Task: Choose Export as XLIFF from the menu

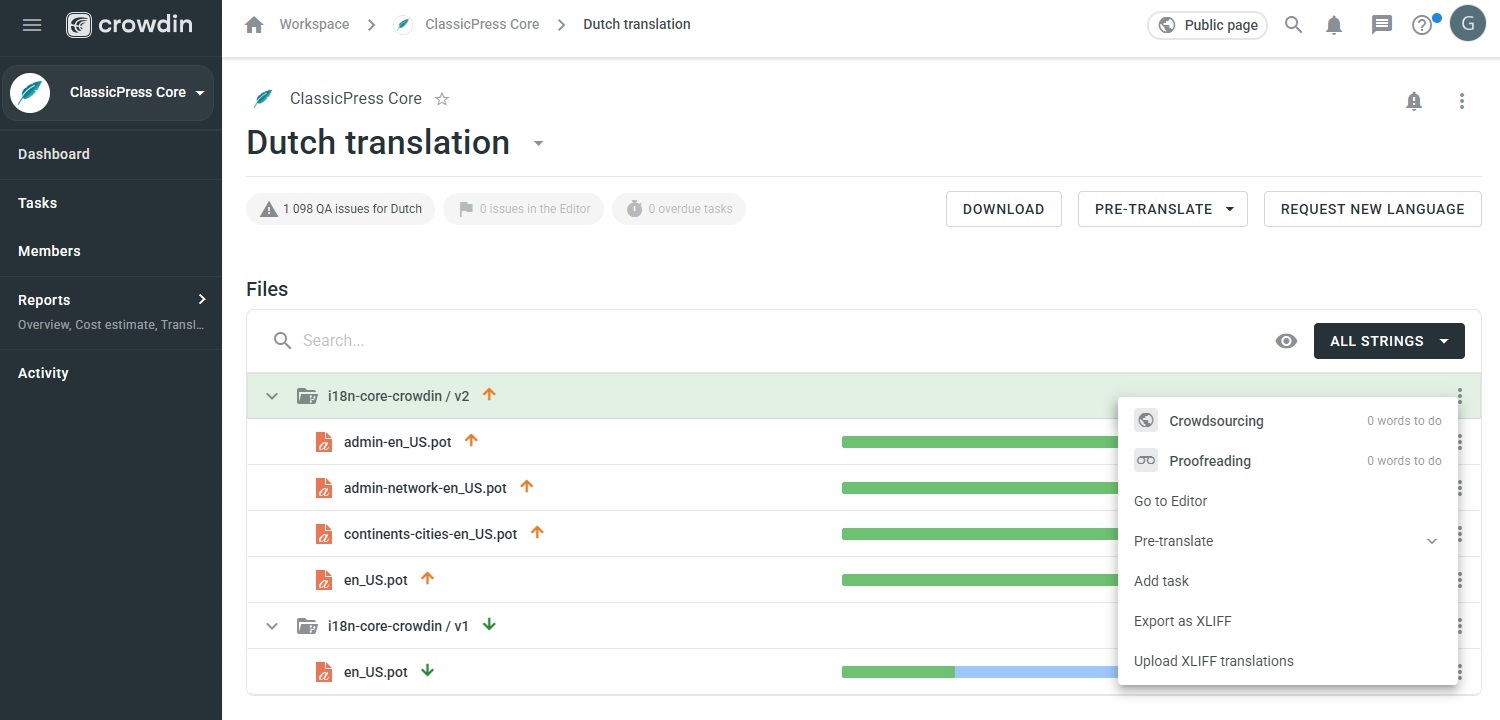Action: coord(1182,621)
